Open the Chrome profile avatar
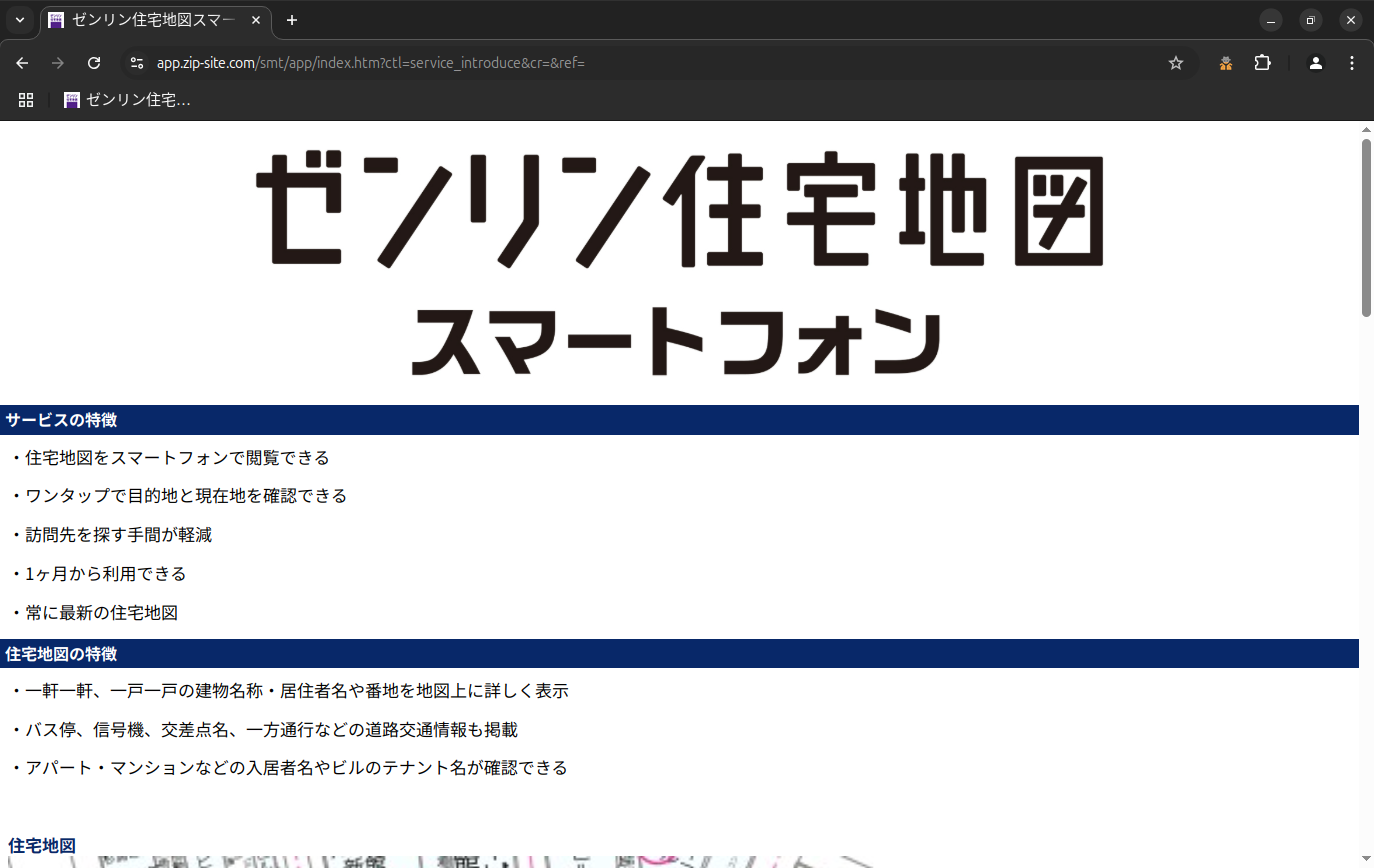This screenshot has height=868, width=1374. (1316, 63)
